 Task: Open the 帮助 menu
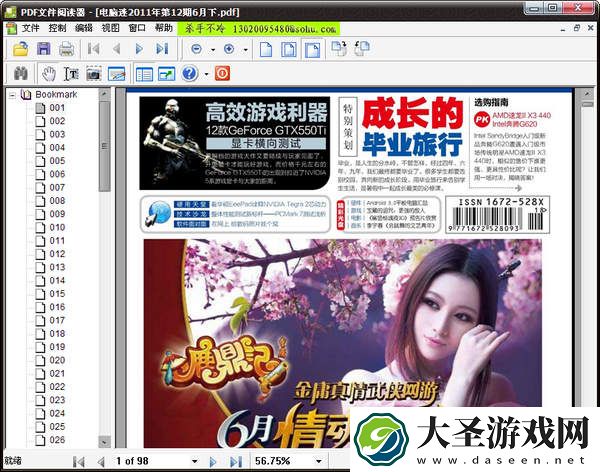tap(164, 28)
